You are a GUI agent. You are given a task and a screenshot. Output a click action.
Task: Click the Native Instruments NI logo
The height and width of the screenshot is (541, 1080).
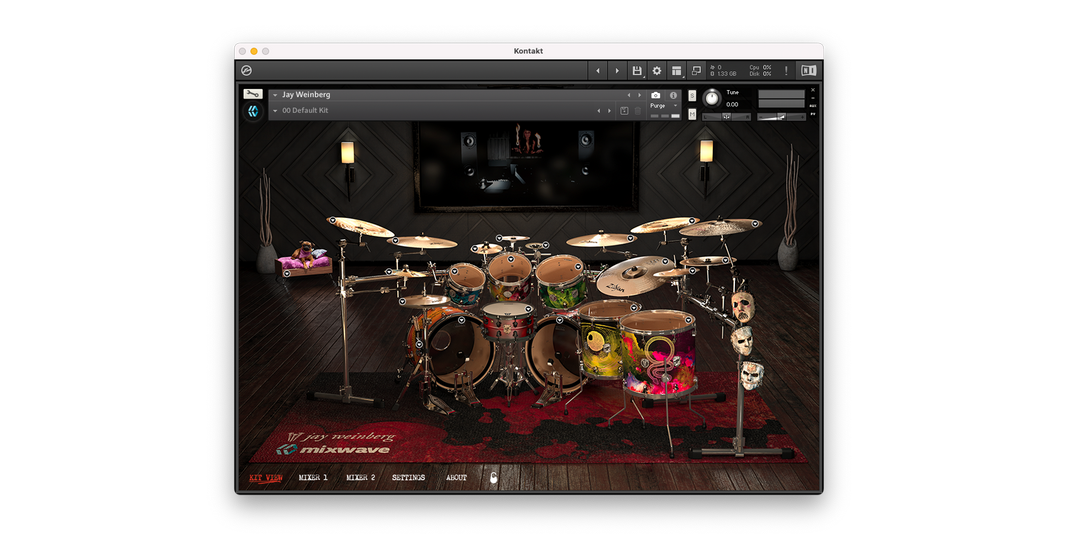tap(809, 71)
